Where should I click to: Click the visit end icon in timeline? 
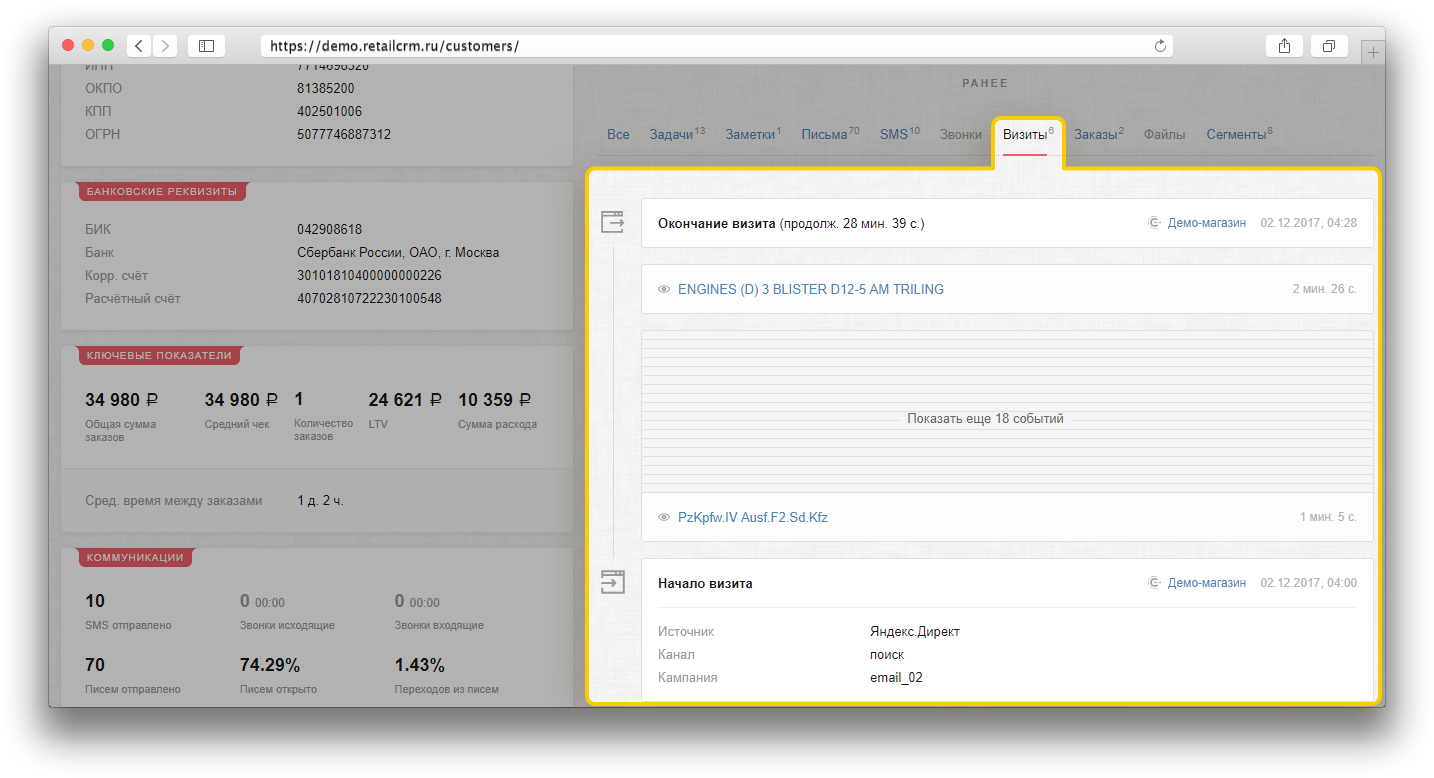(612, 222)
